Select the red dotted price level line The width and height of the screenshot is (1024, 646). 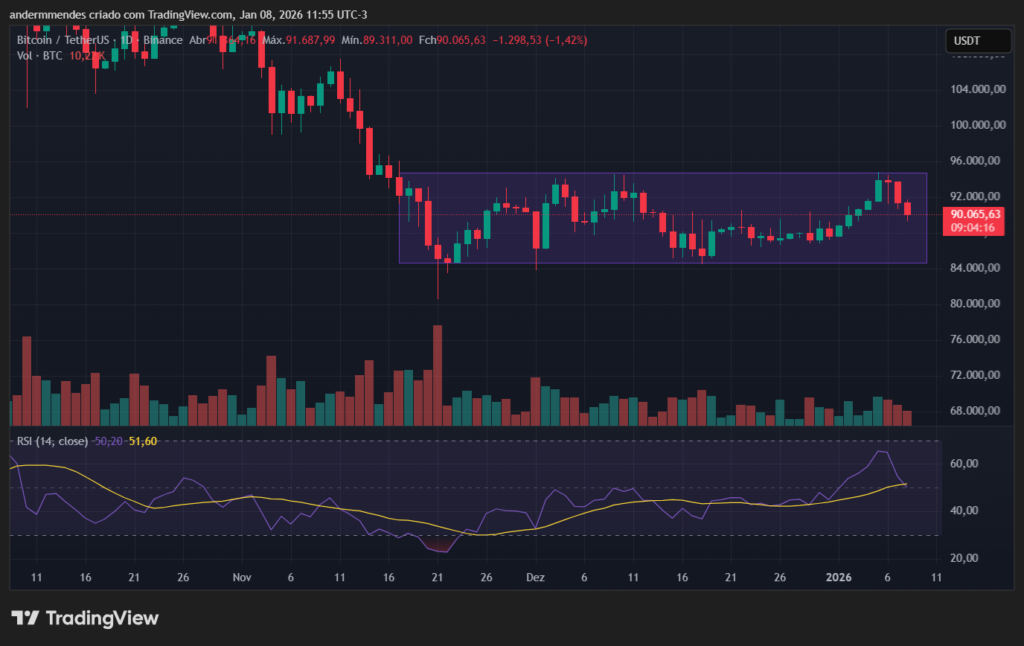[x=200, y=212]
